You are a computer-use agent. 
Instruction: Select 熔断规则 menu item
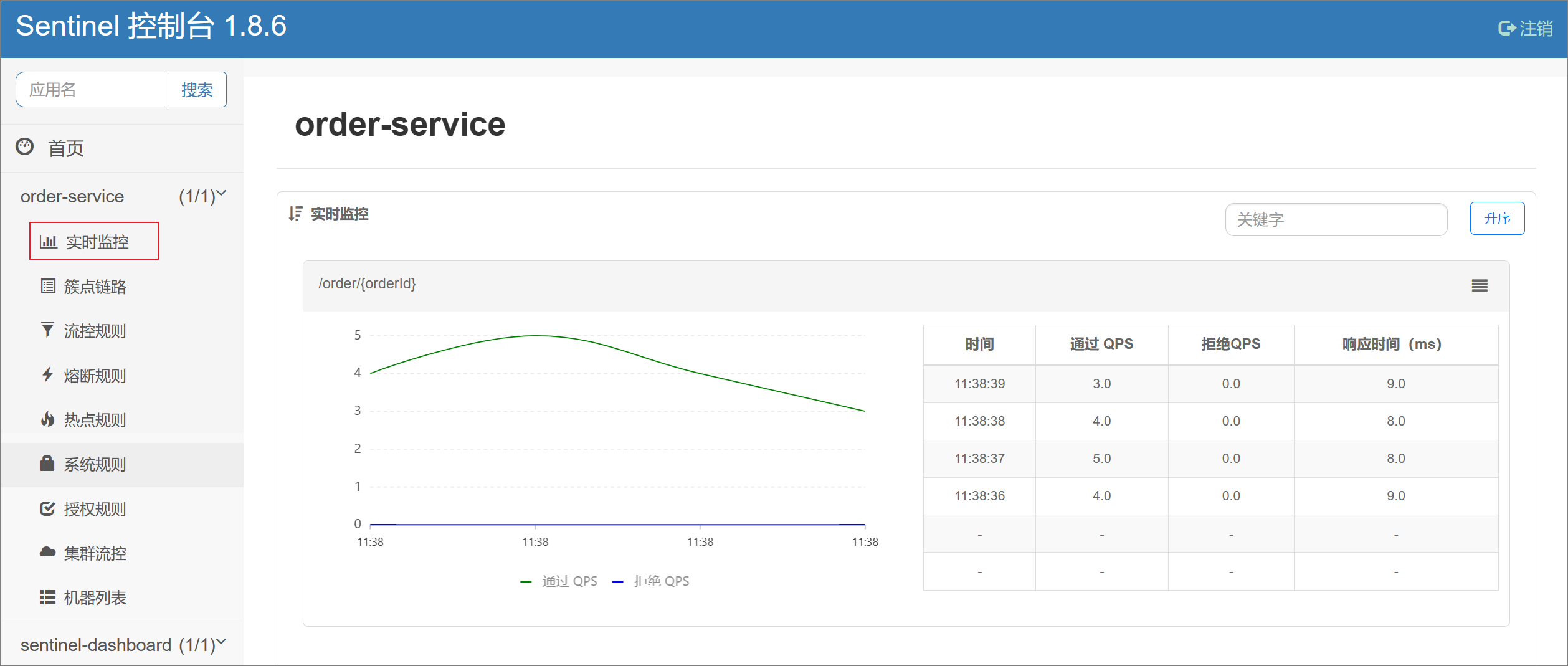(95, 376)
